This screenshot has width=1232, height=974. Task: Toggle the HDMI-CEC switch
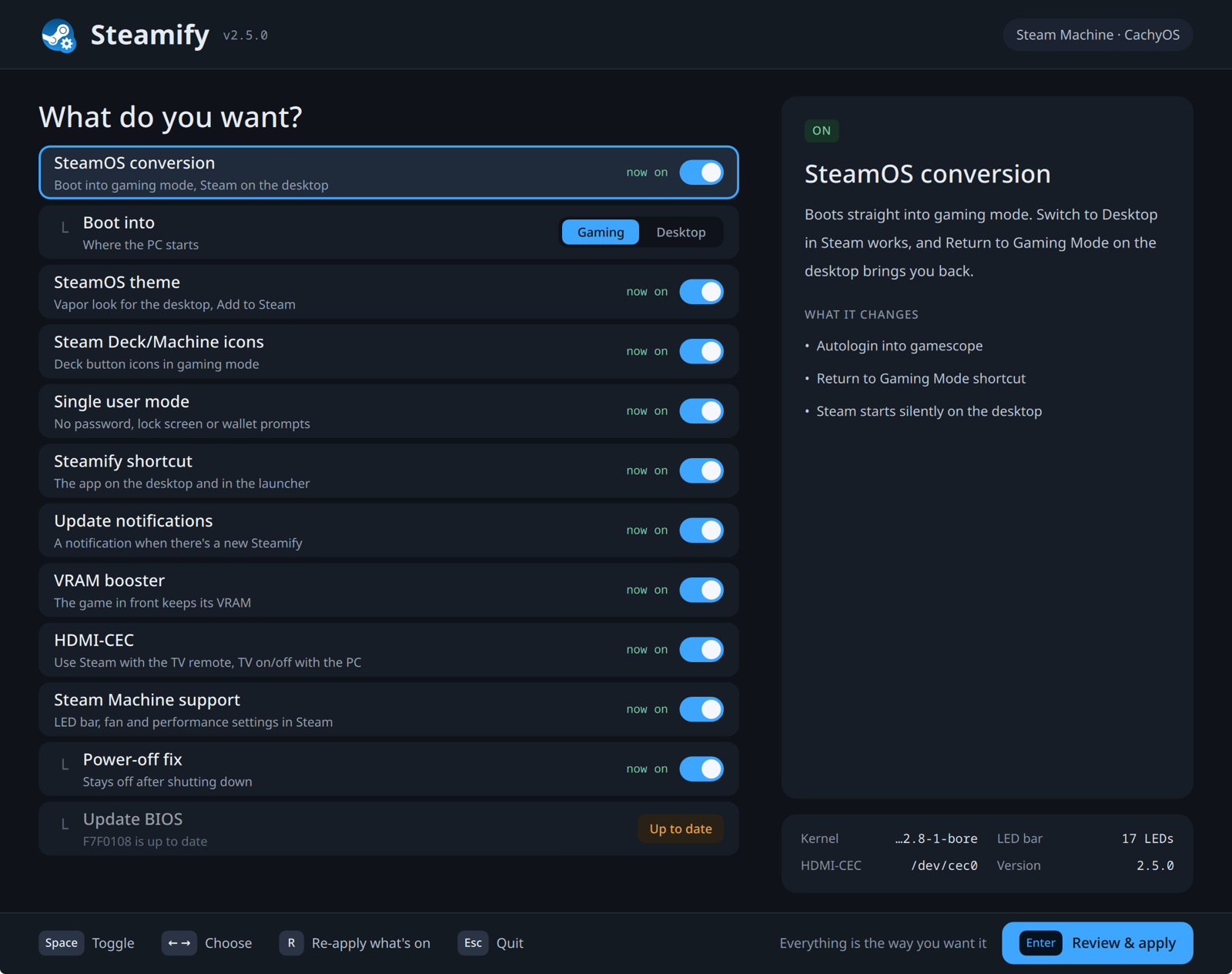tap(701, 650)
